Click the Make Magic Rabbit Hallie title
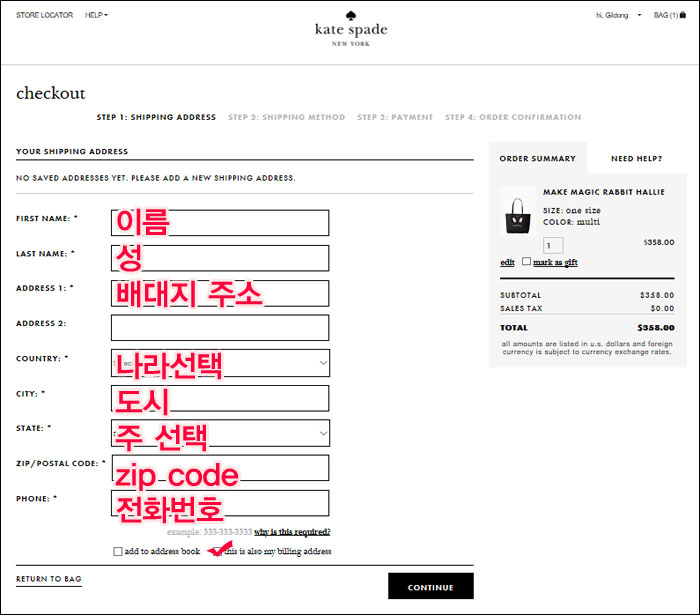The image size is (700, 615). pyautogui.click(x=604, y=192)
